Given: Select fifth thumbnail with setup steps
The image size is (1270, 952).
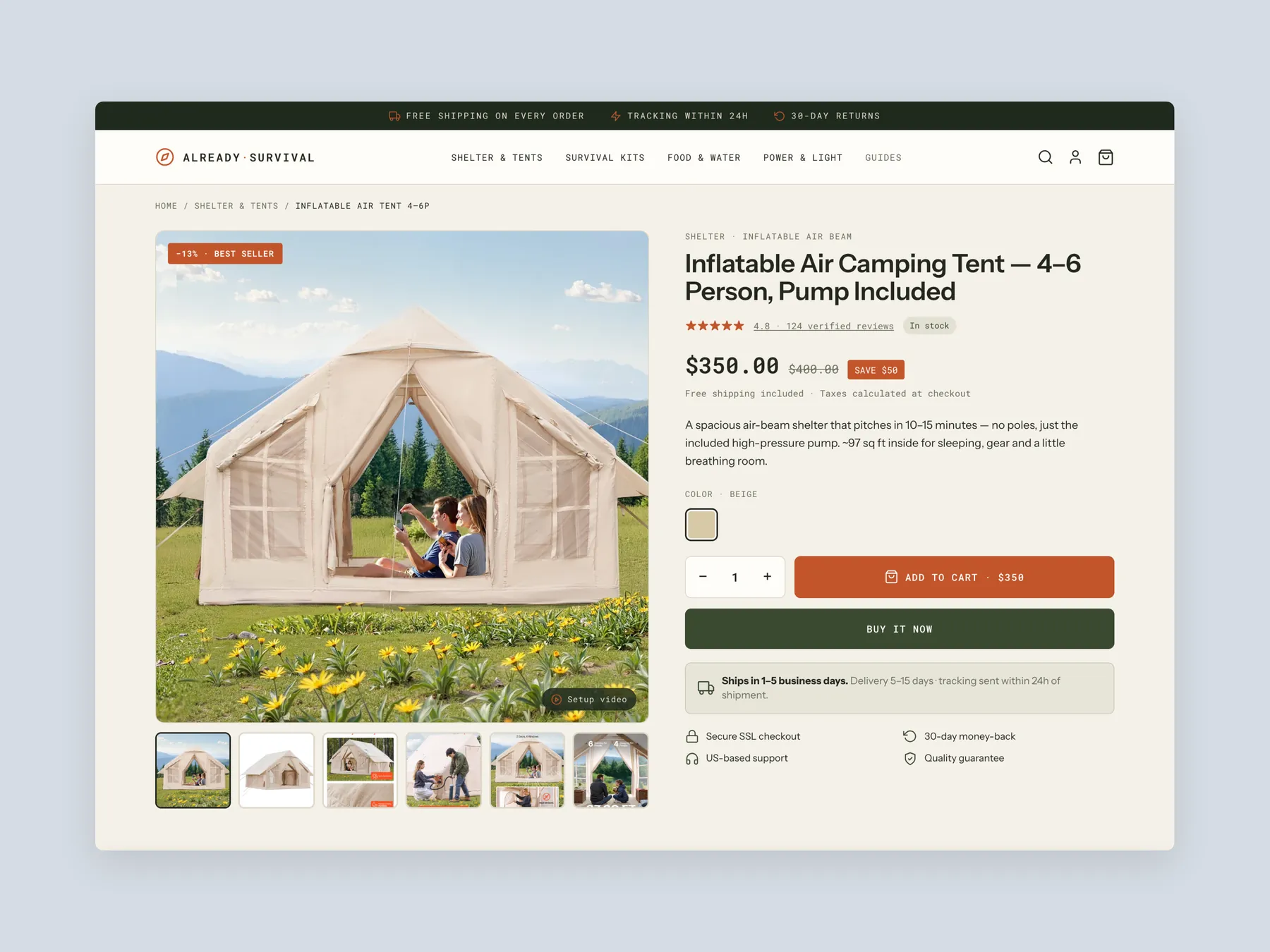Looking at the screenshot, I should point(527,770).
